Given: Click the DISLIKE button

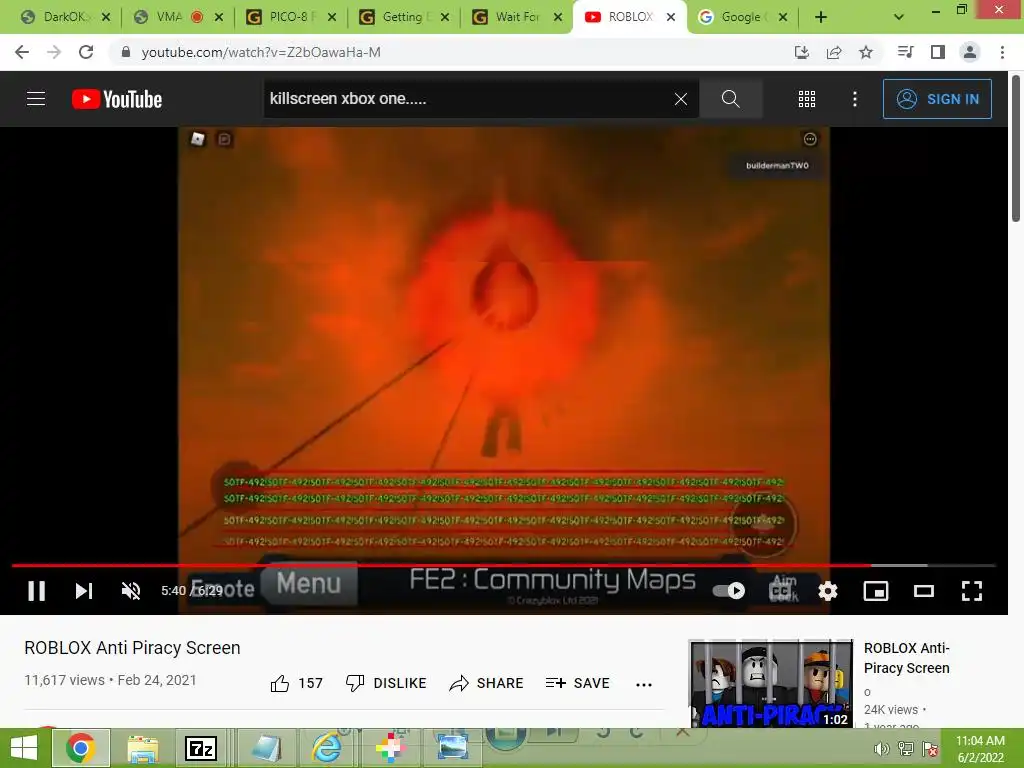Looking at the screenshot, I should (385, 683).
